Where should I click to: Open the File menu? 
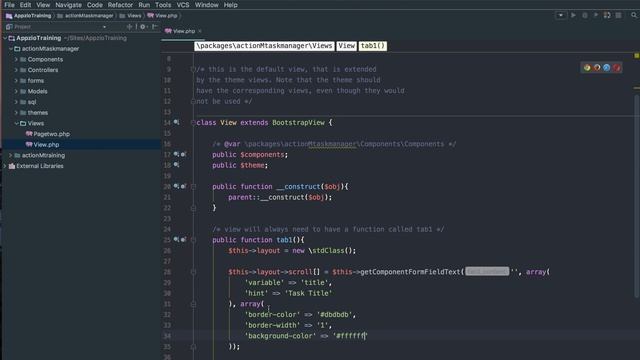(x=9, y=5)
